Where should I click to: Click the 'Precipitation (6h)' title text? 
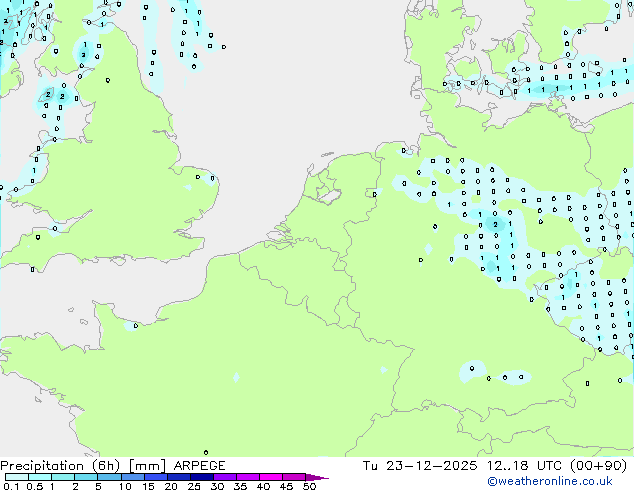coord(60,466)
